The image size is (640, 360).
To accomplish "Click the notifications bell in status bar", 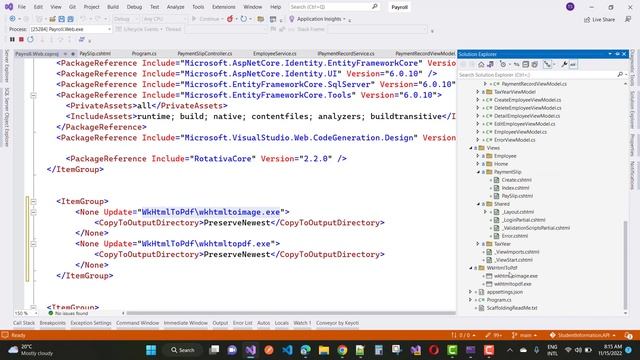I will (629, 335).
